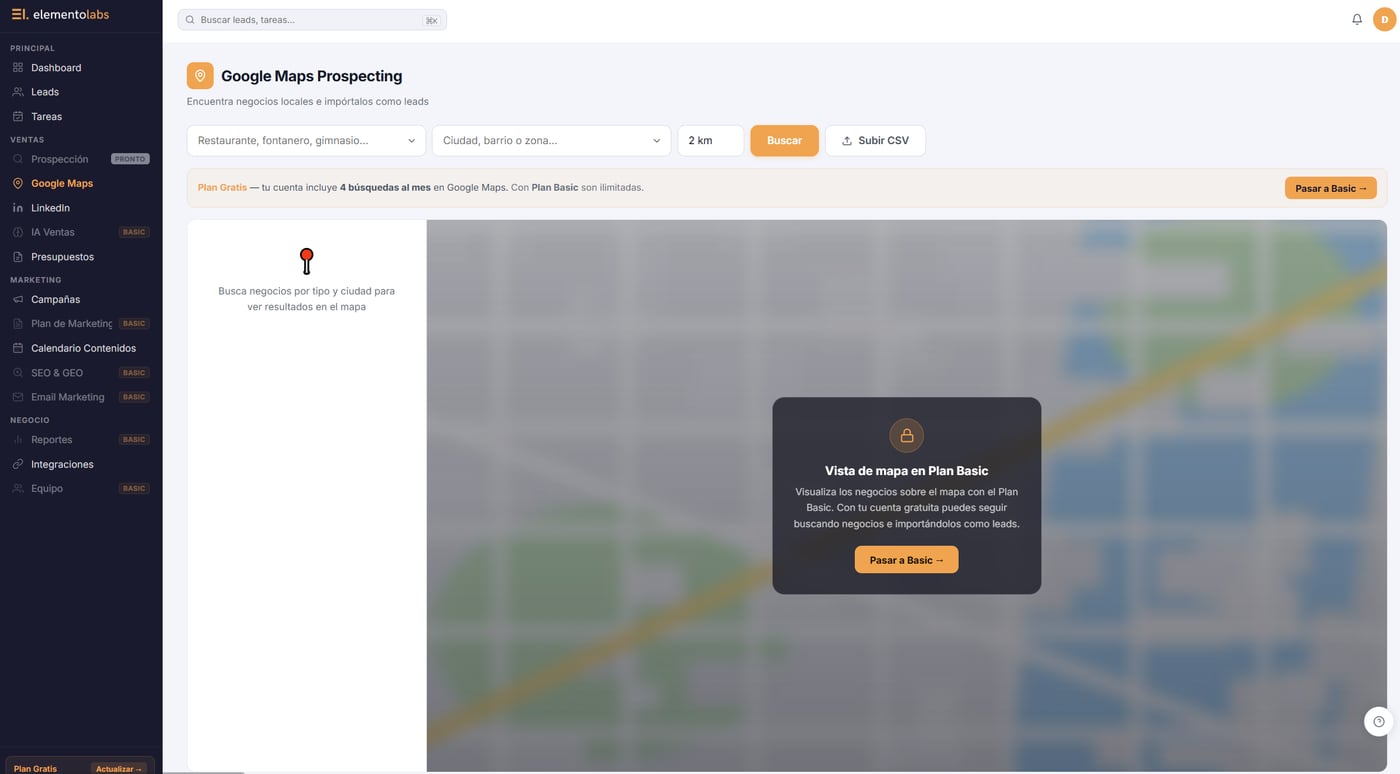Click the orange map pin header icon

pyautogui.click(x=200, y=76)
